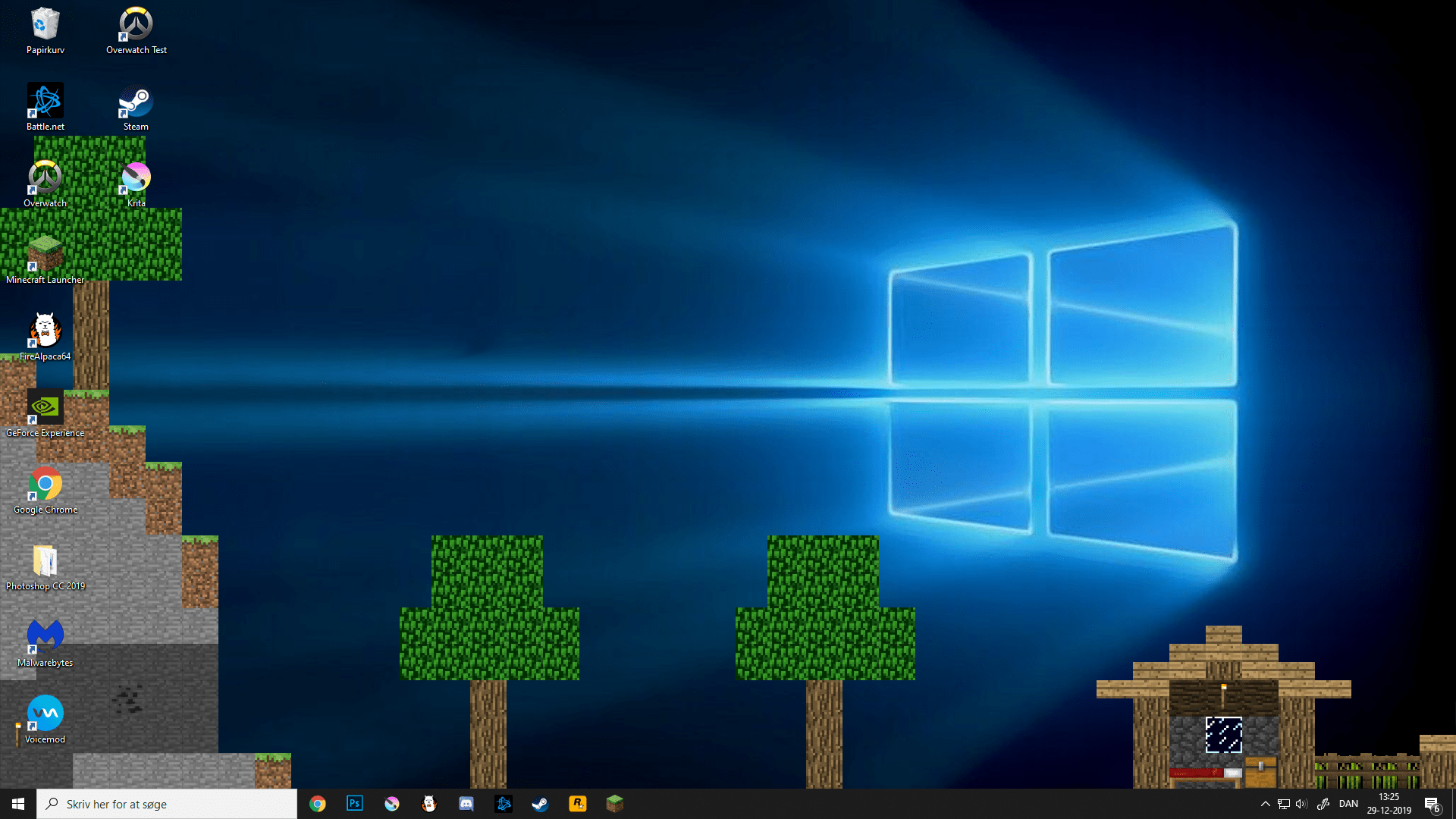
Task: Select the Battle.net desktop shortcut
Action: pos(45,102)
